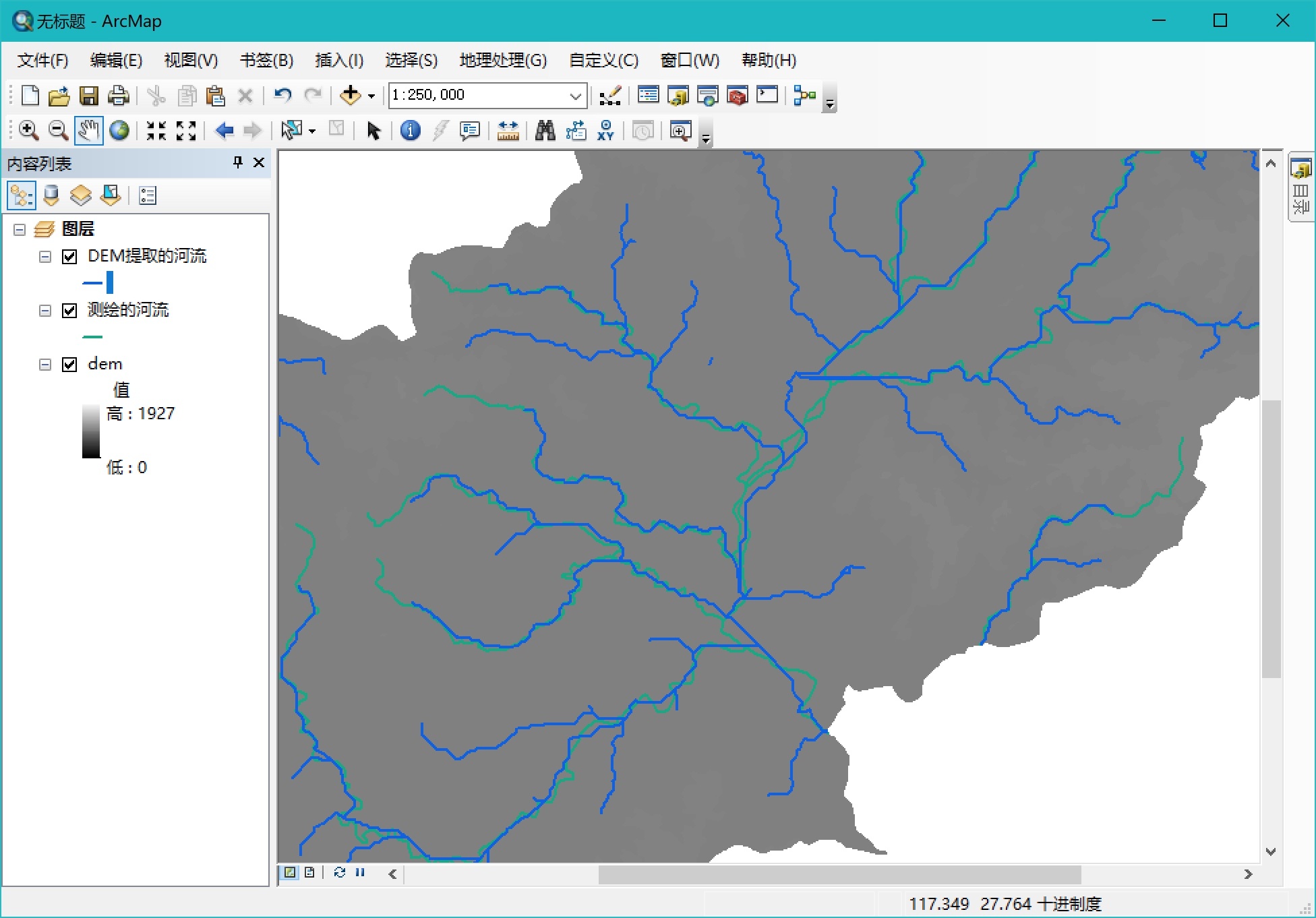Close the 内容列表 panel

(258, 162)
